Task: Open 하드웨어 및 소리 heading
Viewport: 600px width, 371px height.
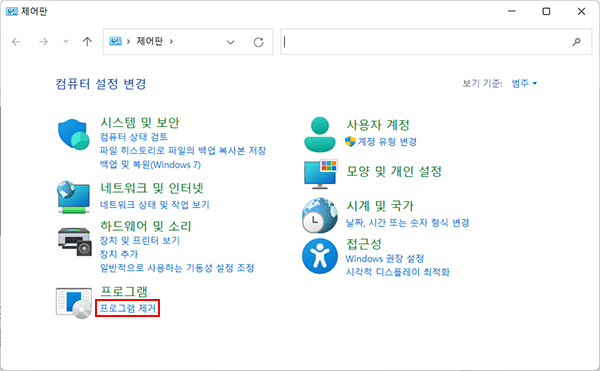Action: pos(145,226)
